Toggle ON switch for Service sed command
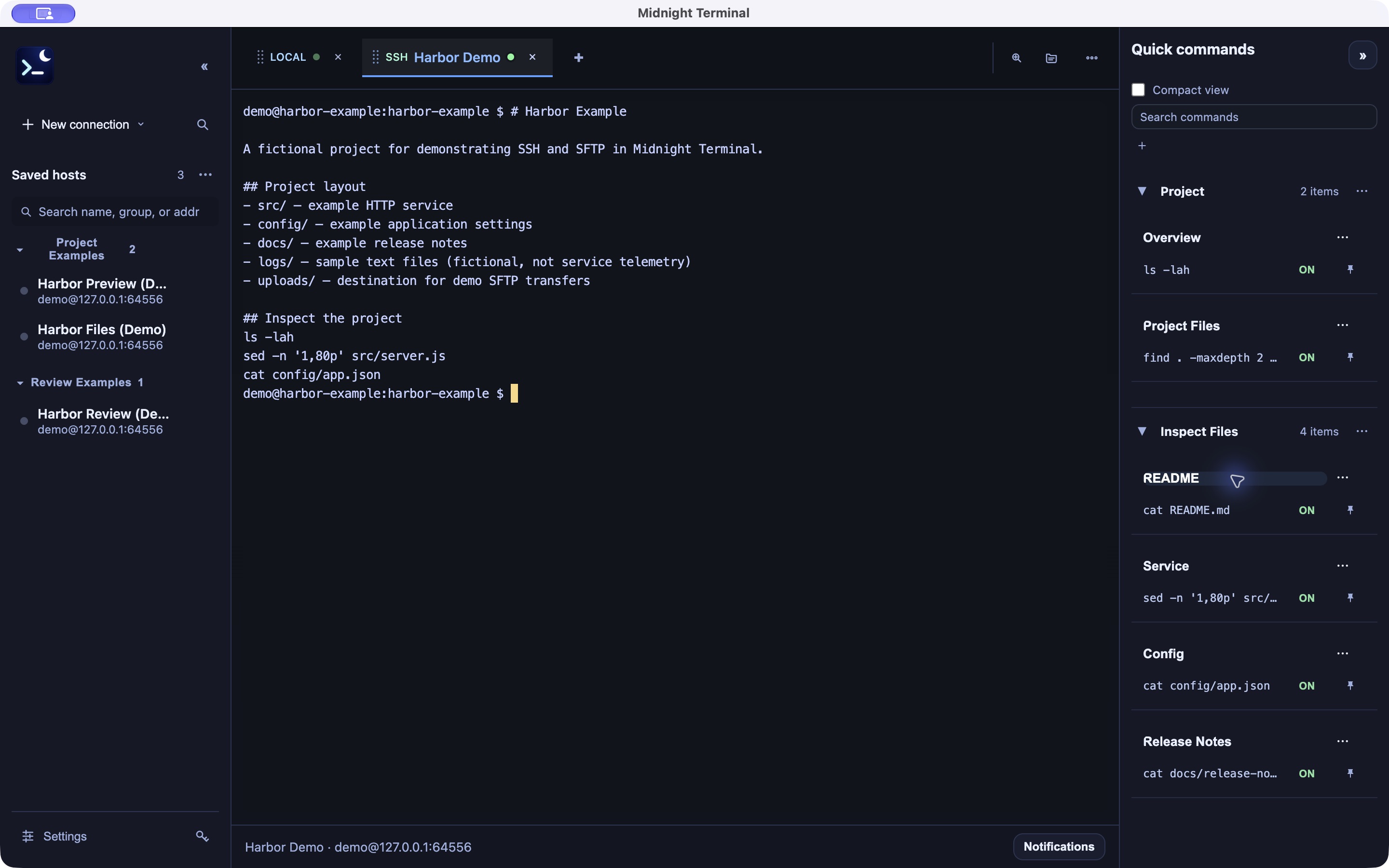This screenshot has height=868, width=1389. coord(1307,597)
